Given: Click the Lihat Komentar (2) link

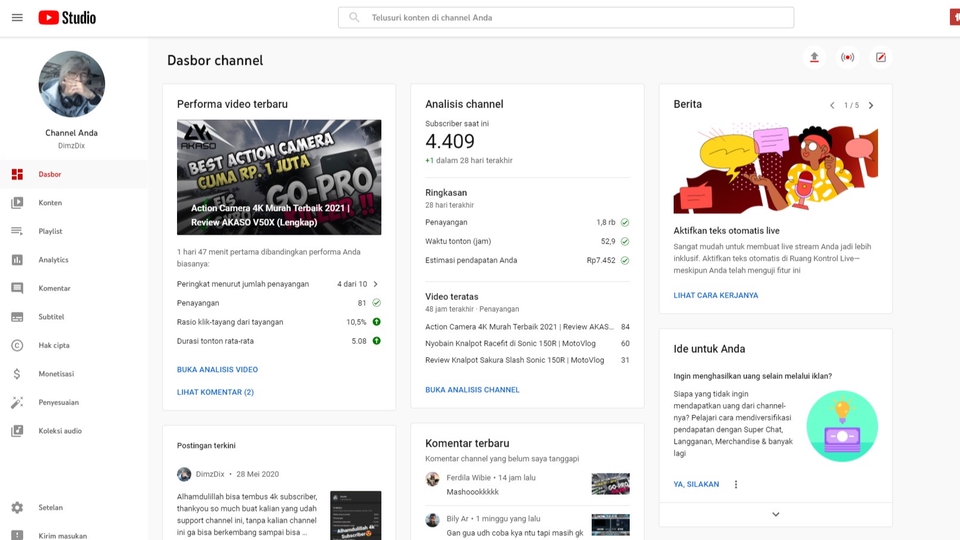Looking at the screenshot, I should point(215,392).
